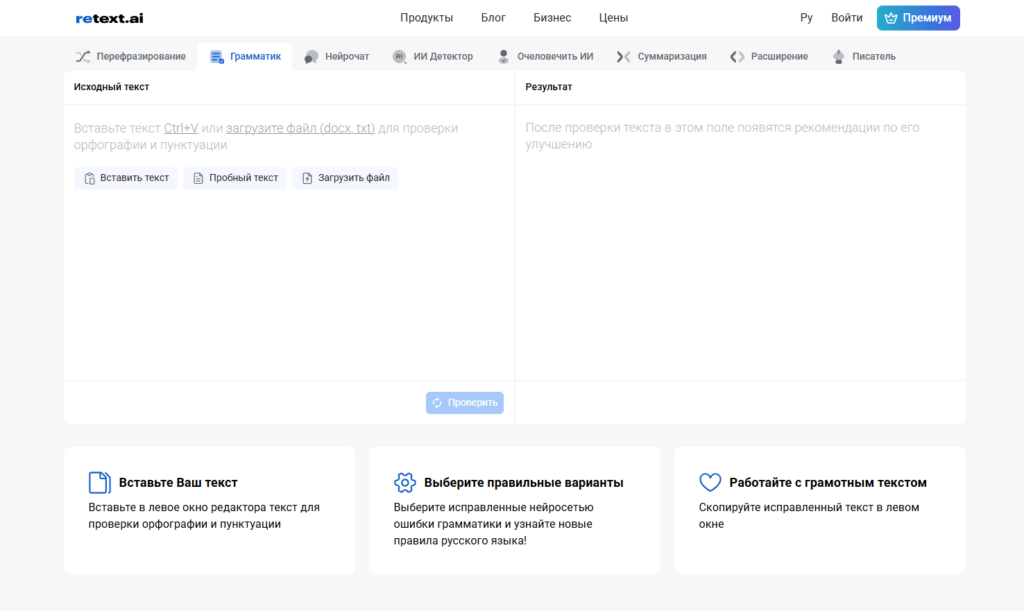The width and height of the screenshot is (1024, 611).
Task: Click the document icon on Пробный текст
Action: point(199,178)
